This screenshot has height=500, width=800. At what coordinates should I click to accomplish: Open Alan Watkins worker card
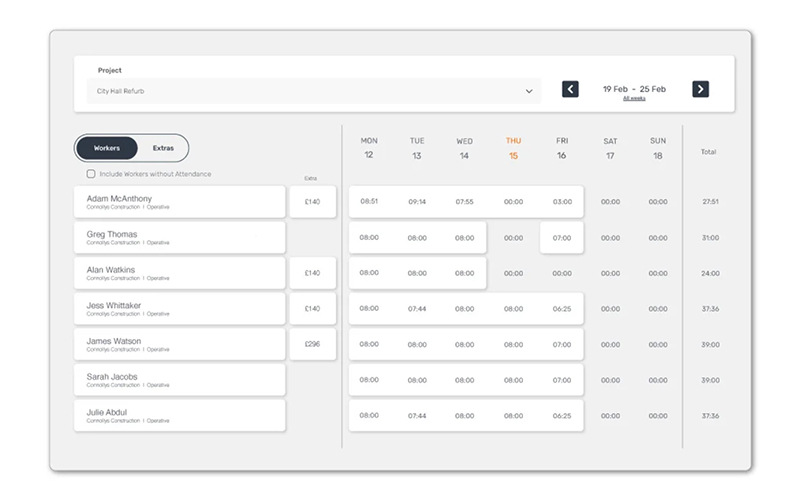click(180, 273)
